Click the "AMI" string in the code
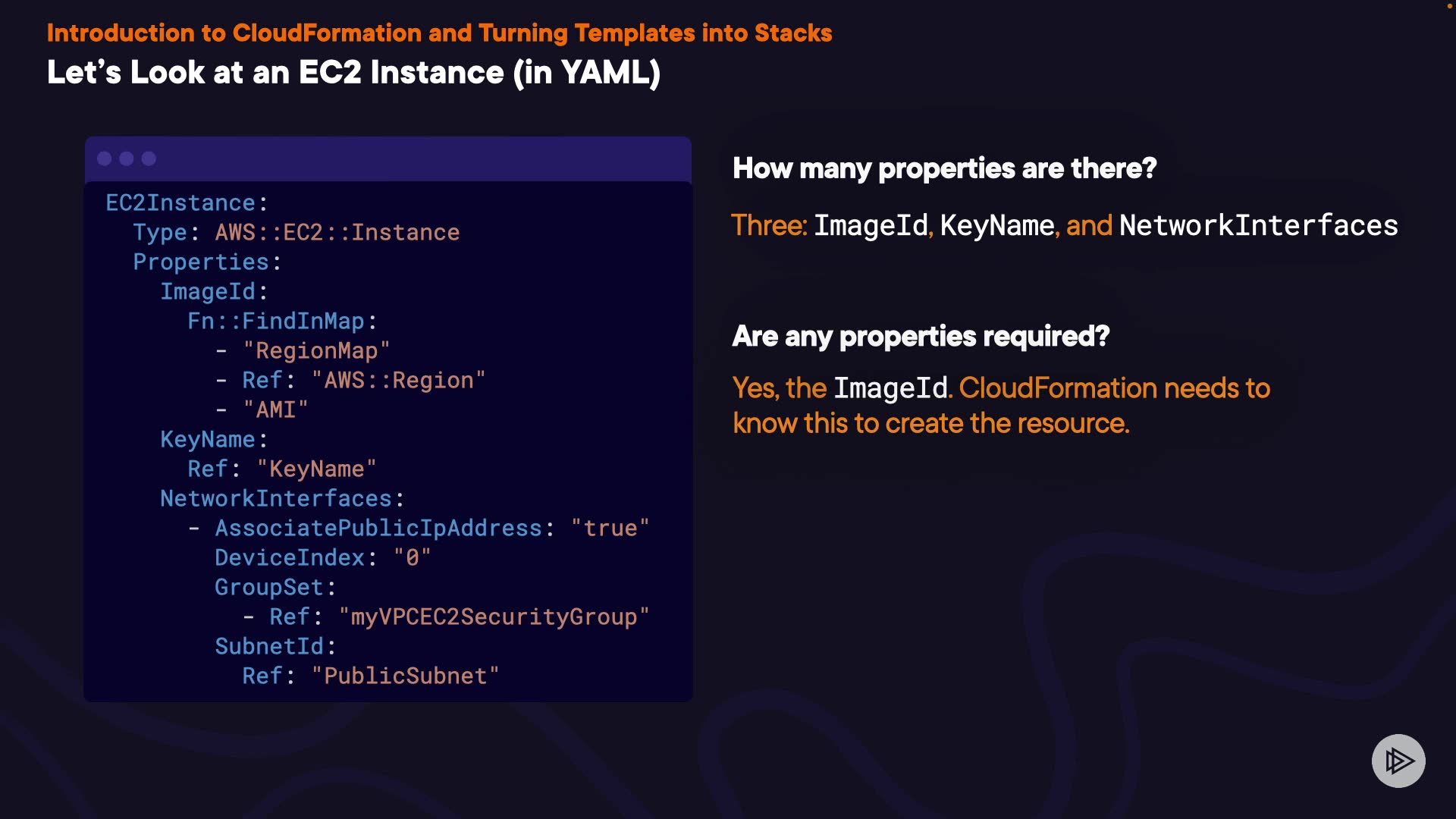The height and width of the screenshot is (819, 1456). 275,410
